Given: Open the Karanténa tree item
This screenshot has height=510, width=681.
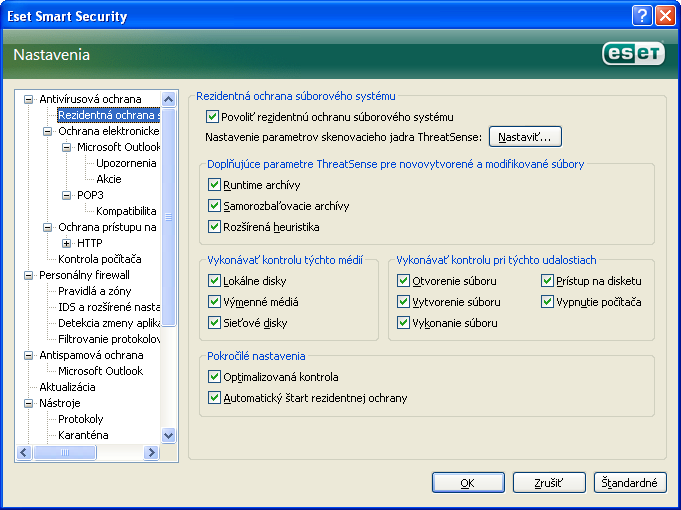Looking at the screenshot, I should point(83,435).
